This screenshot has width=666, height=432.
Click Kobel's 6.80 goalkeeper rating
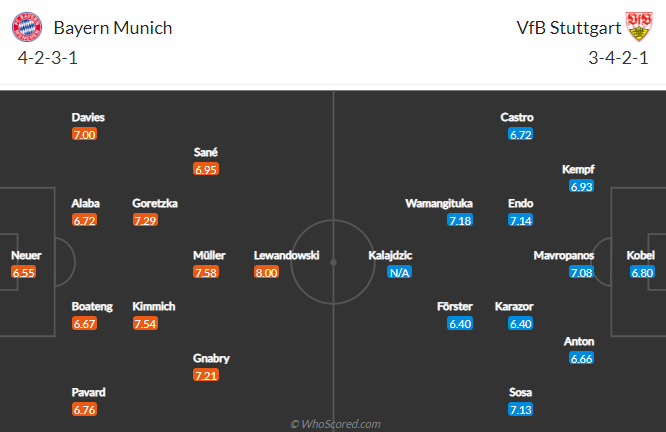641,272
